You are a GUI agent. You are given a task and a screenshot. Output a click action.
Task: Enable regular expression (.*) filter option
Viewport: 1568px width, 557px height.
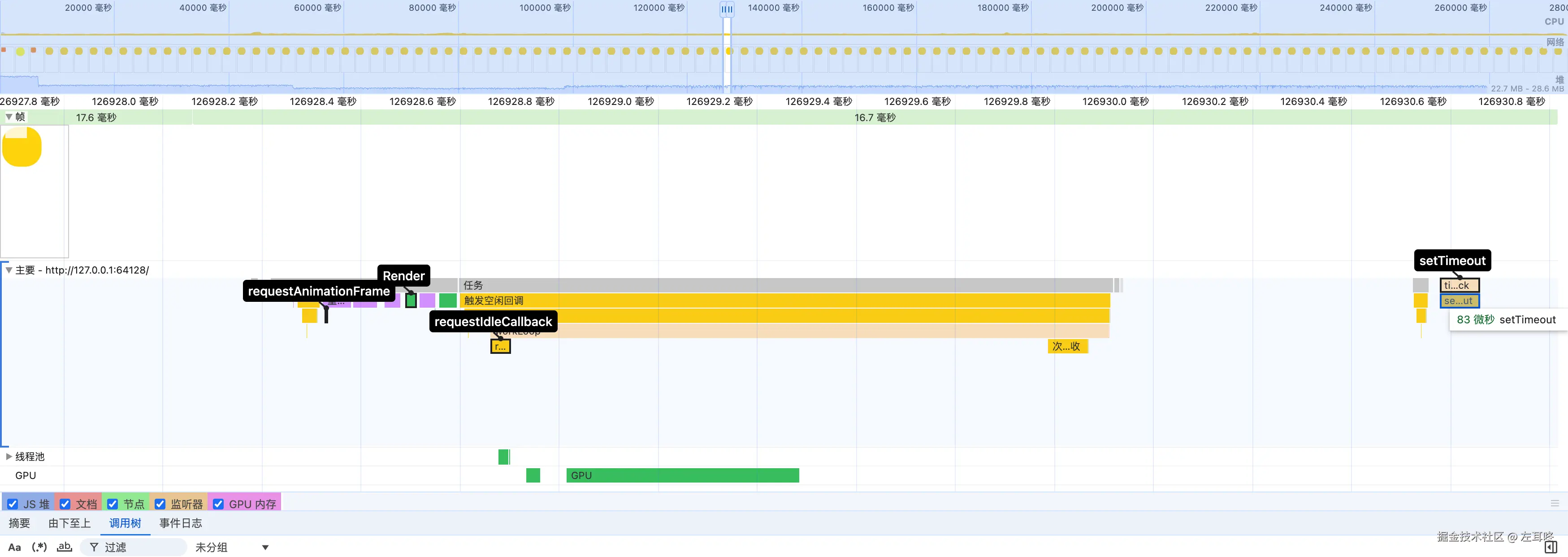[39, 547]
